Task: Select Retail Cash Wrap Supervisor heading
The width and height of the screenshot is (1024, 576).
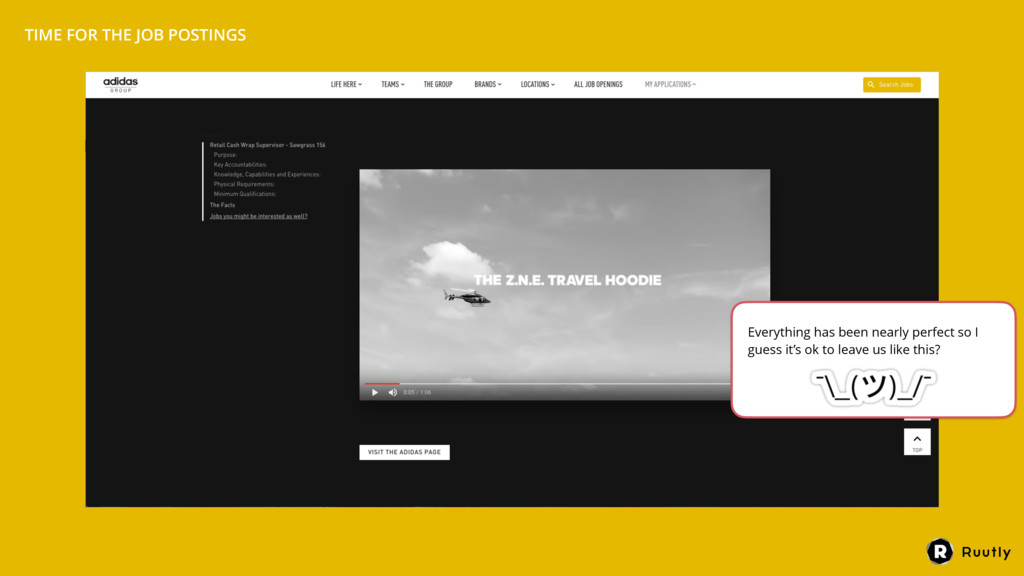Action: click(x=267, y=145)
